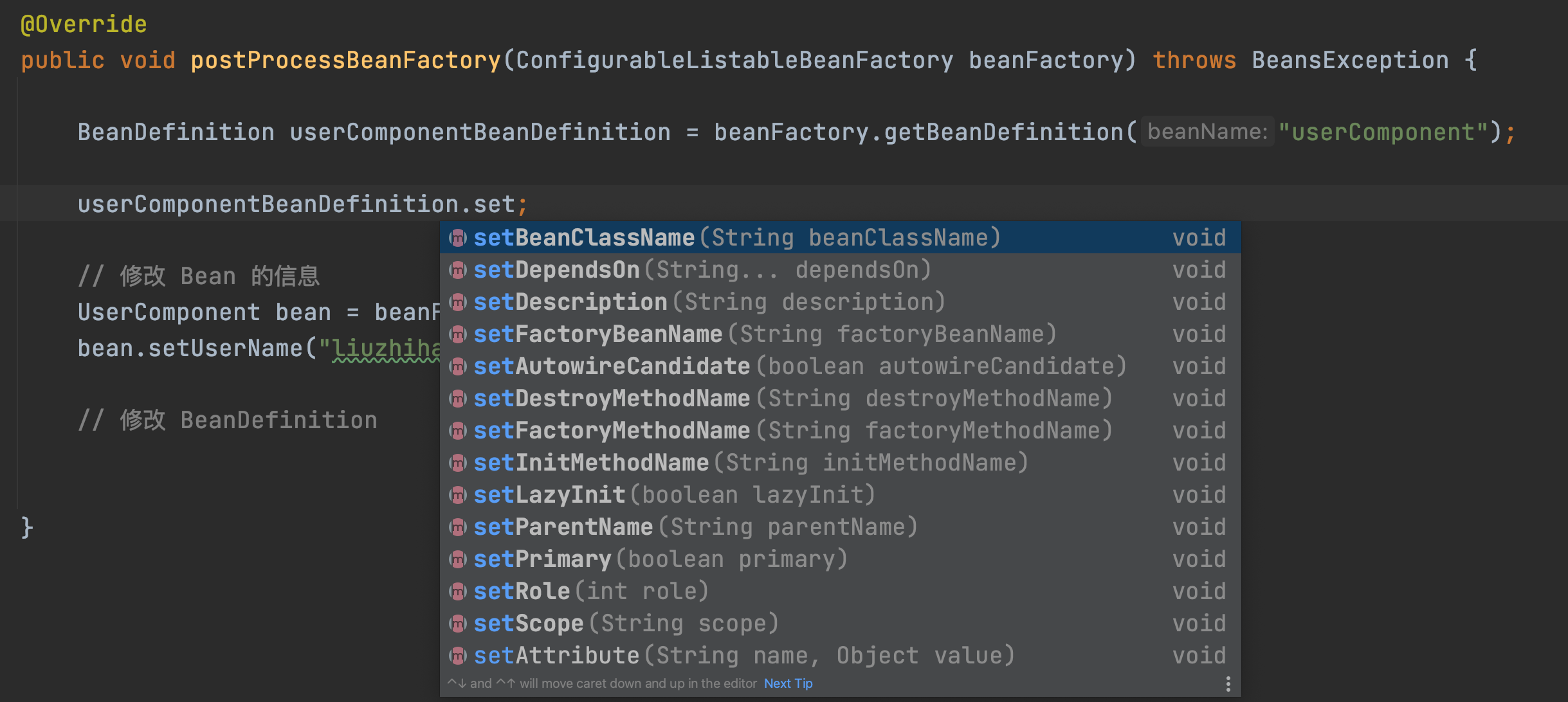Choose setAttribute(String name, Object value) suggestion
This screenshot has width=1568, height=702.
point(841,656)
